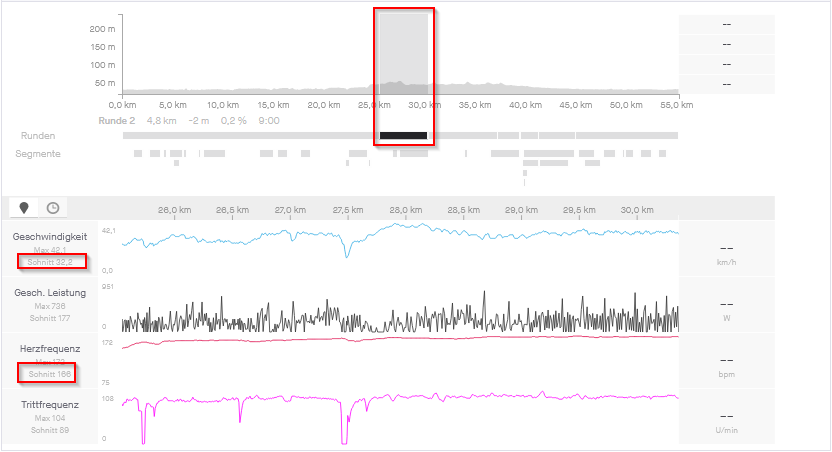Switch chart axis to distance with pin icon
The image size is (832, 452).
tap(24, 208)
